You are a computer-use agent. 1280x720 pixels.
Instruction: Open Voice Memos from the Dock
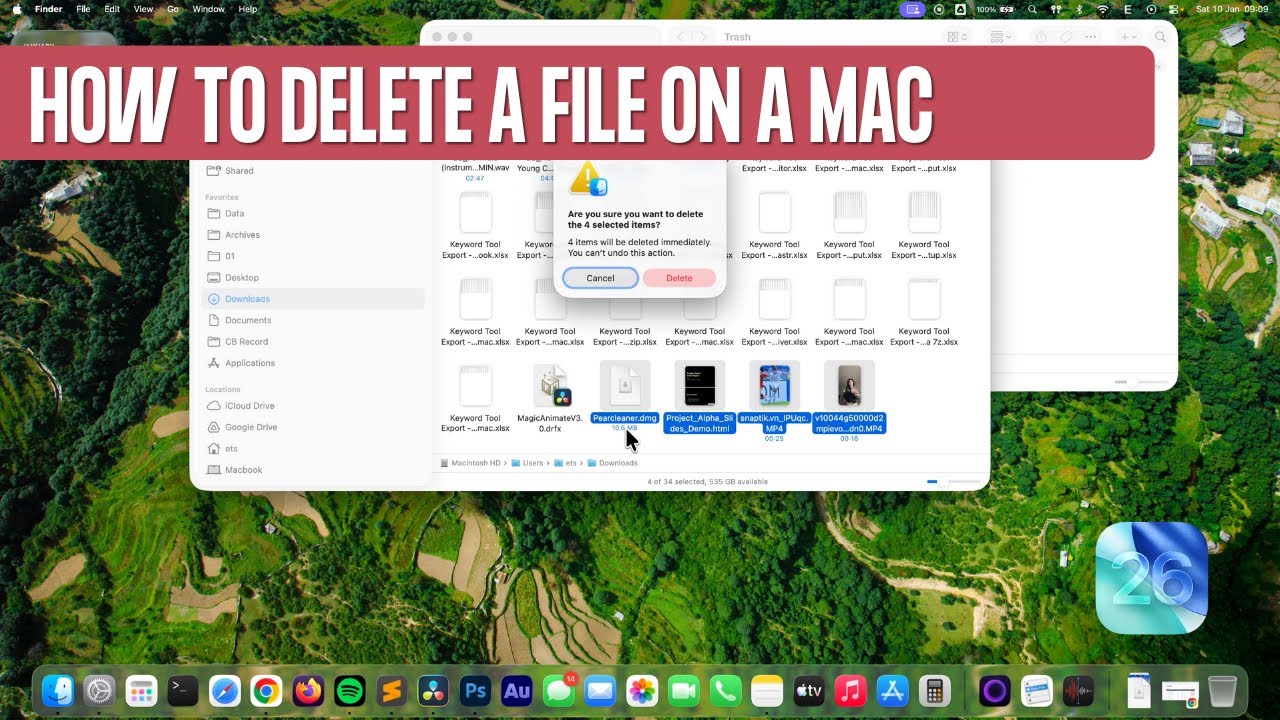(x=1078, y=691)
